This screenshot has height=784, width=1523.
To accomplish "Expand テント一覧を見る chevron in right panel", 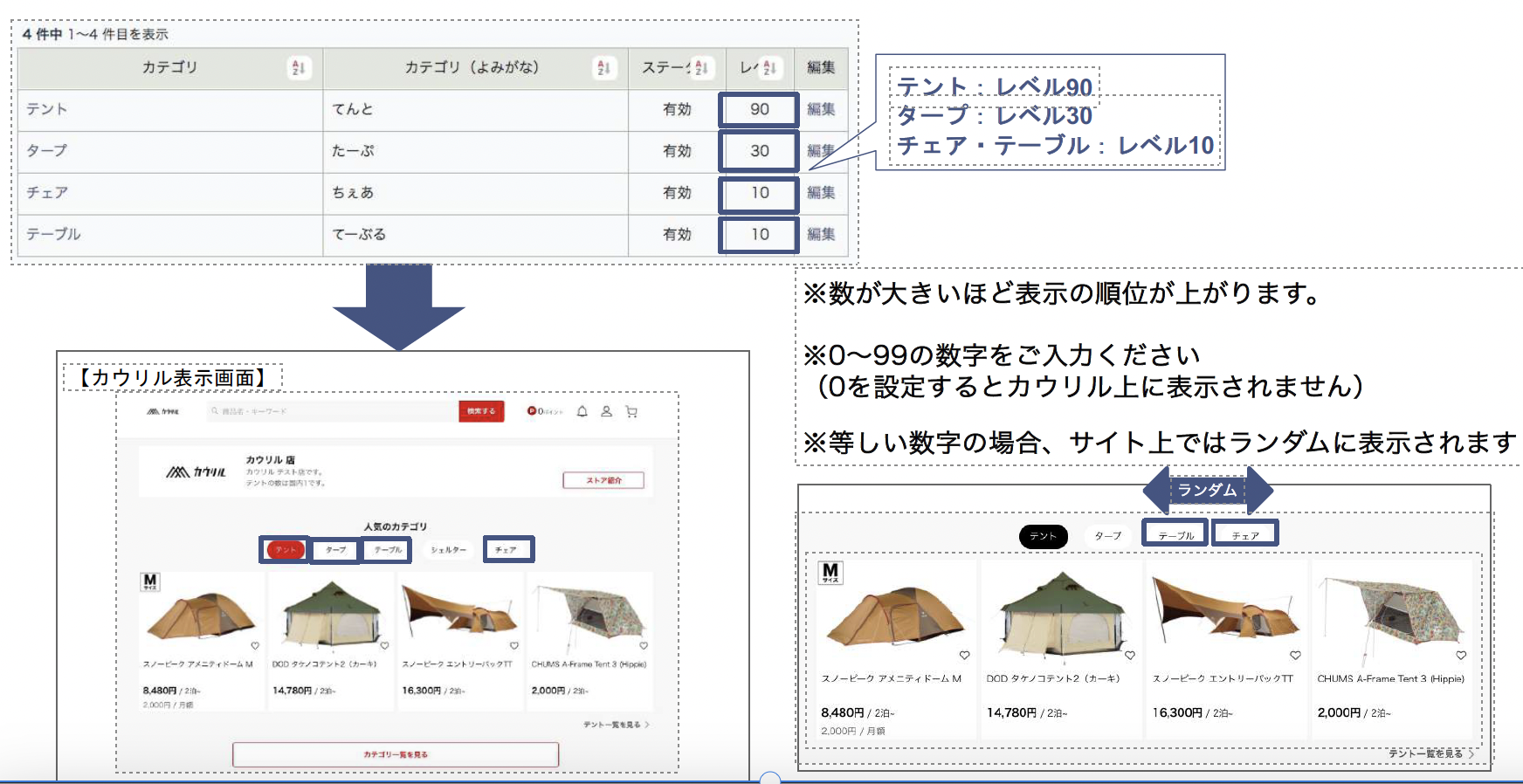I will pyautogui.click(x=1471, y=753).
